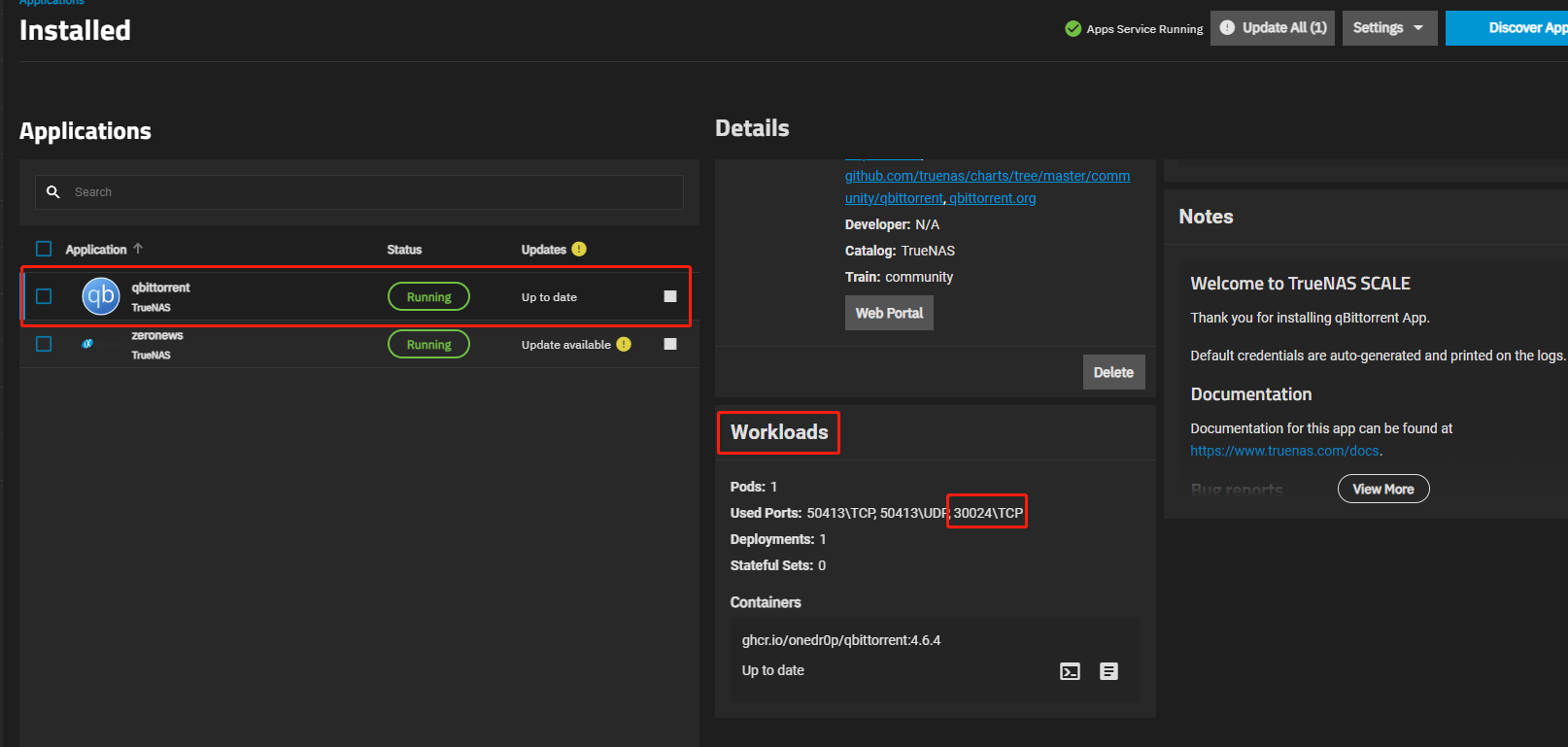This screenshot has width=1568, height=747.
Task: Click the 'Up to date' text in qbittorrent row
Action: pyautogui.click(x=549, y=297)
